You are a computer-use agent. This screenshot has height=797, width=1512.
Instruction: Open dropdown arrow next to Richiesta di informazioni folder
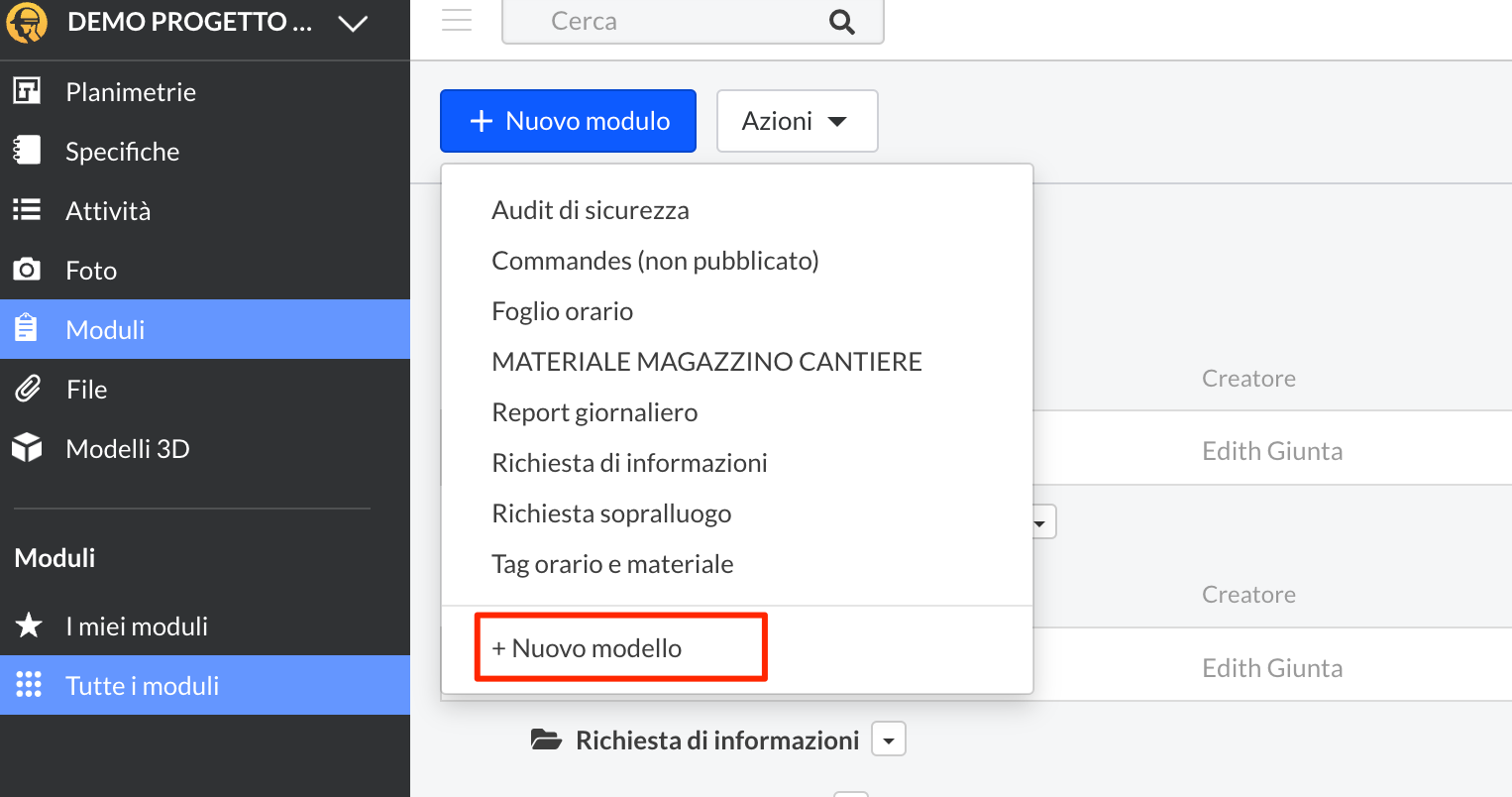pyautogui.click(x=889, y=740)
